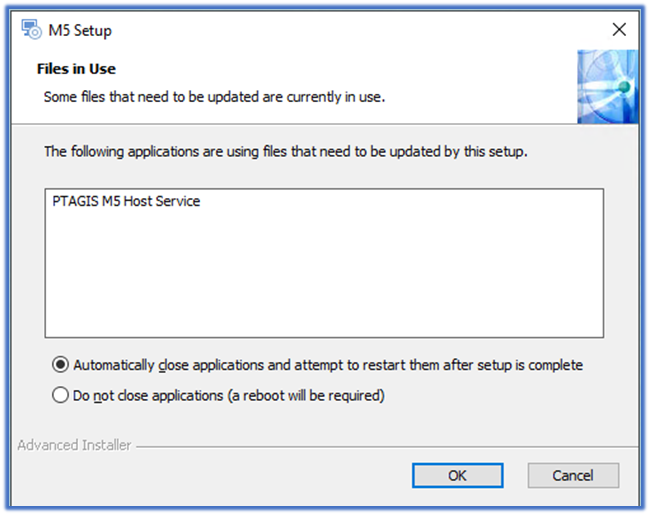Cancel the setup using the Cancel button
The height and width of the screenshot is (515, 650).
pos(573,476)
